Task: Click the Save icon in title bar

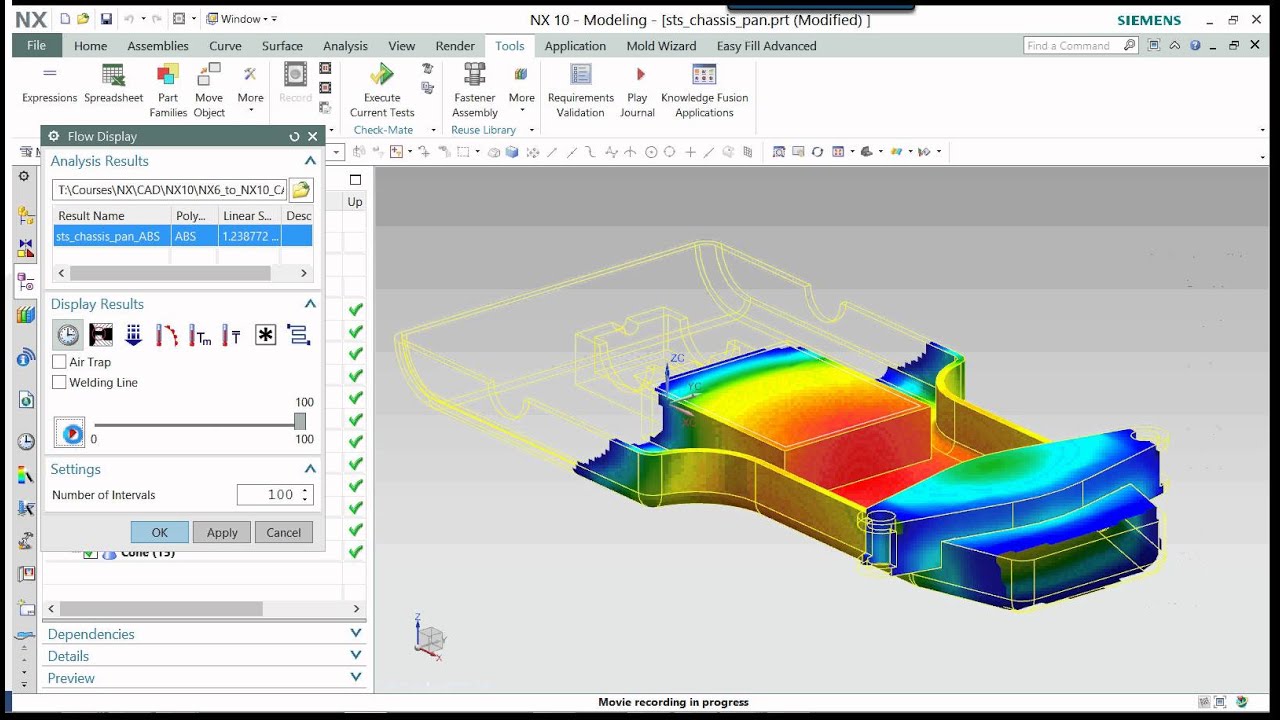Action: click(105, 19)
